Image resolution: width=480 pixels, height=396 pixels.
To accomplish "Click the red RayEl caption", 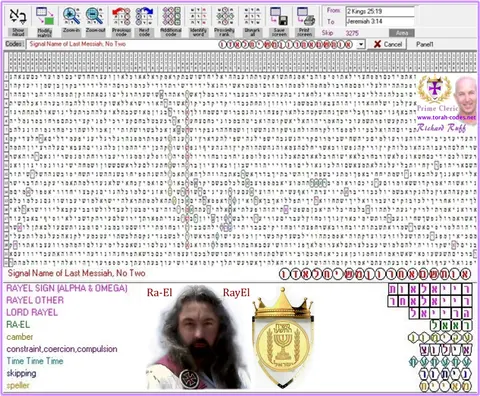I will (x=236, y=293).
